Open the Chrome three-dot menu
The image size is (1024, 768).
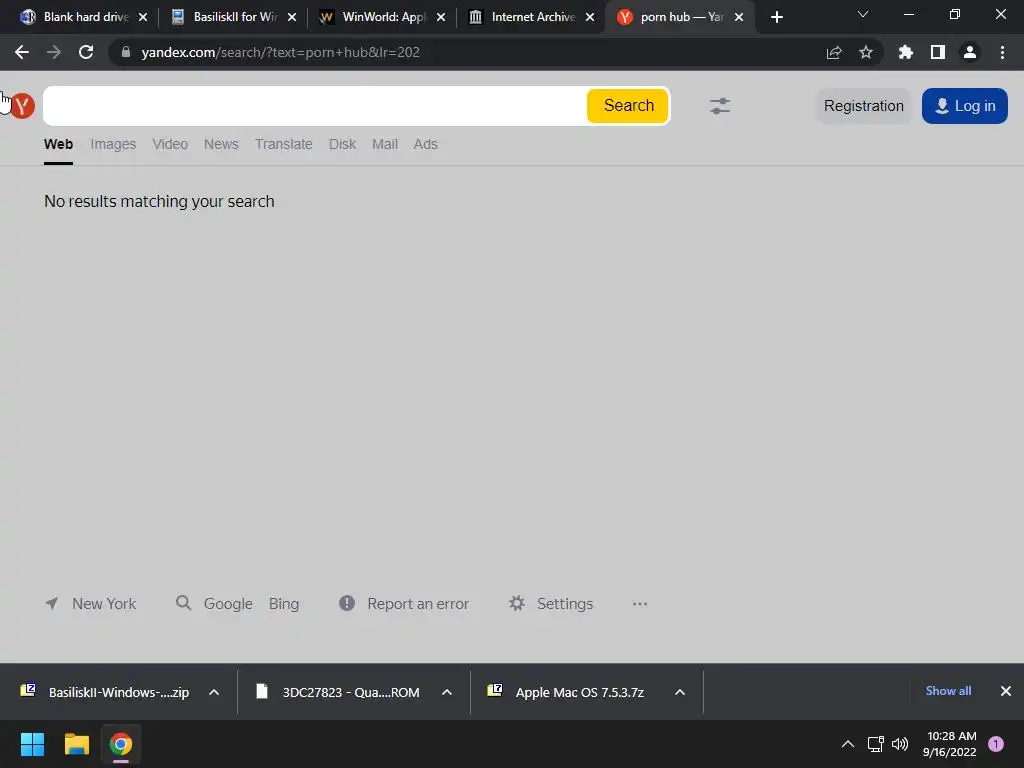click(1002, 52)
